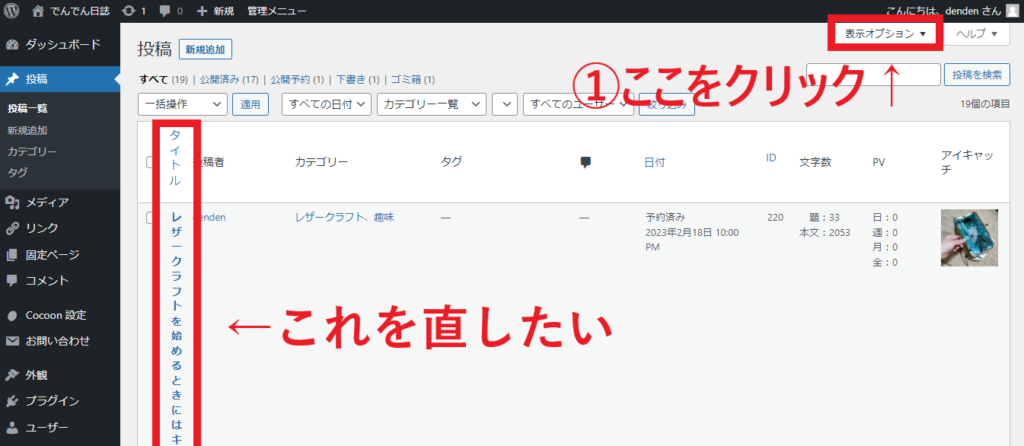Open the すべてのユーザー dropdown

pos(579,104)
